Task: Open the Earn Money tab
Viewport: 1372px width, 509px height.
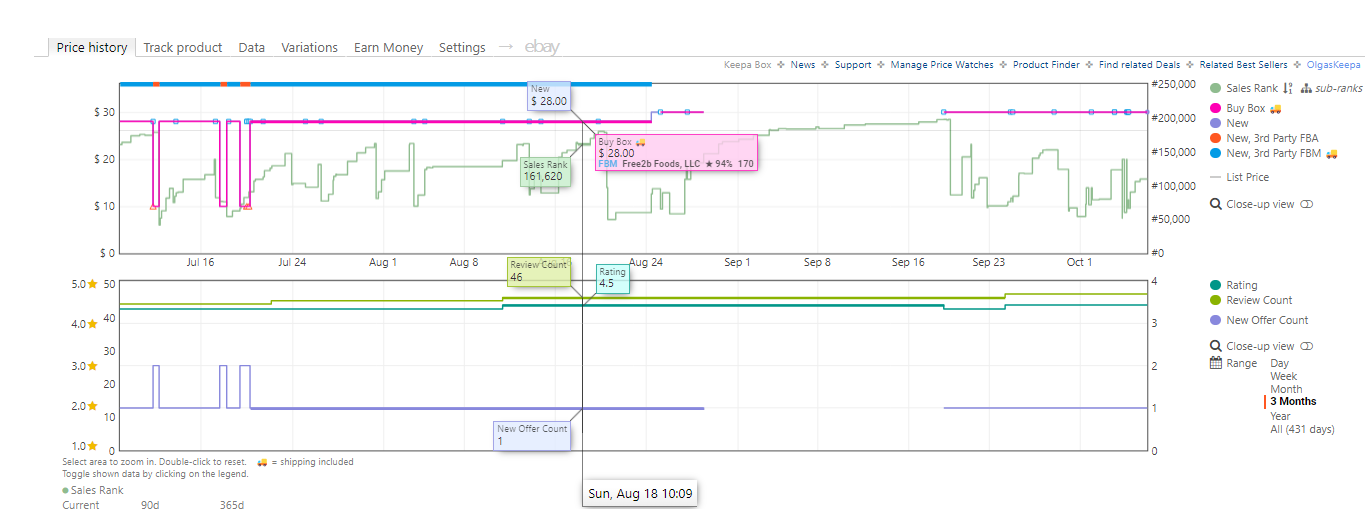Action: pos(389,47)
